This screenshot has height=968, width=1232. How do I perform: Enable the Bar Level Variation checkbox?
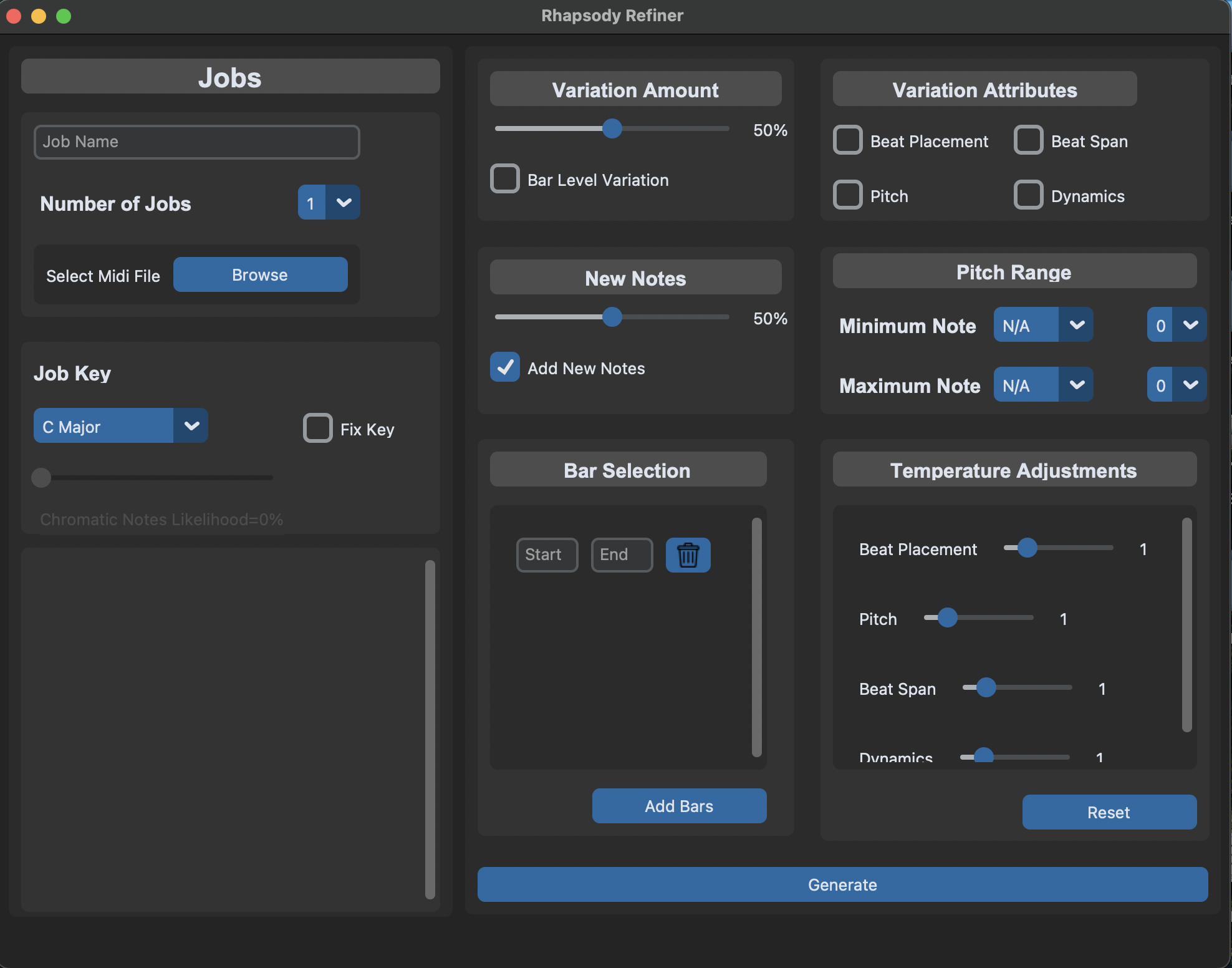[x=505, y=179]
